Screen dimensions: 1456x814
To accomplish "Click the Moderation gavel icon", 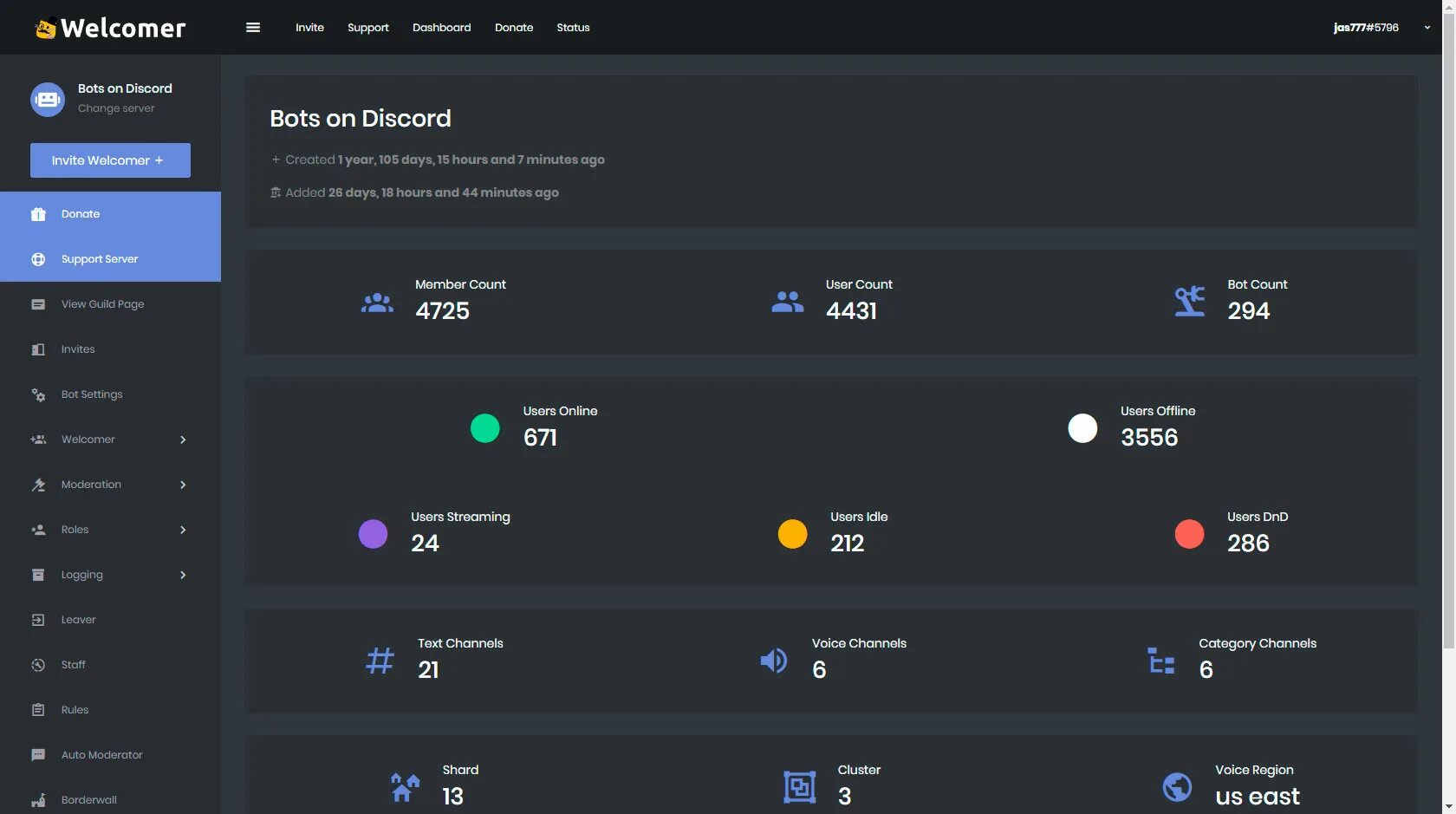I will [x=38, y=485].
